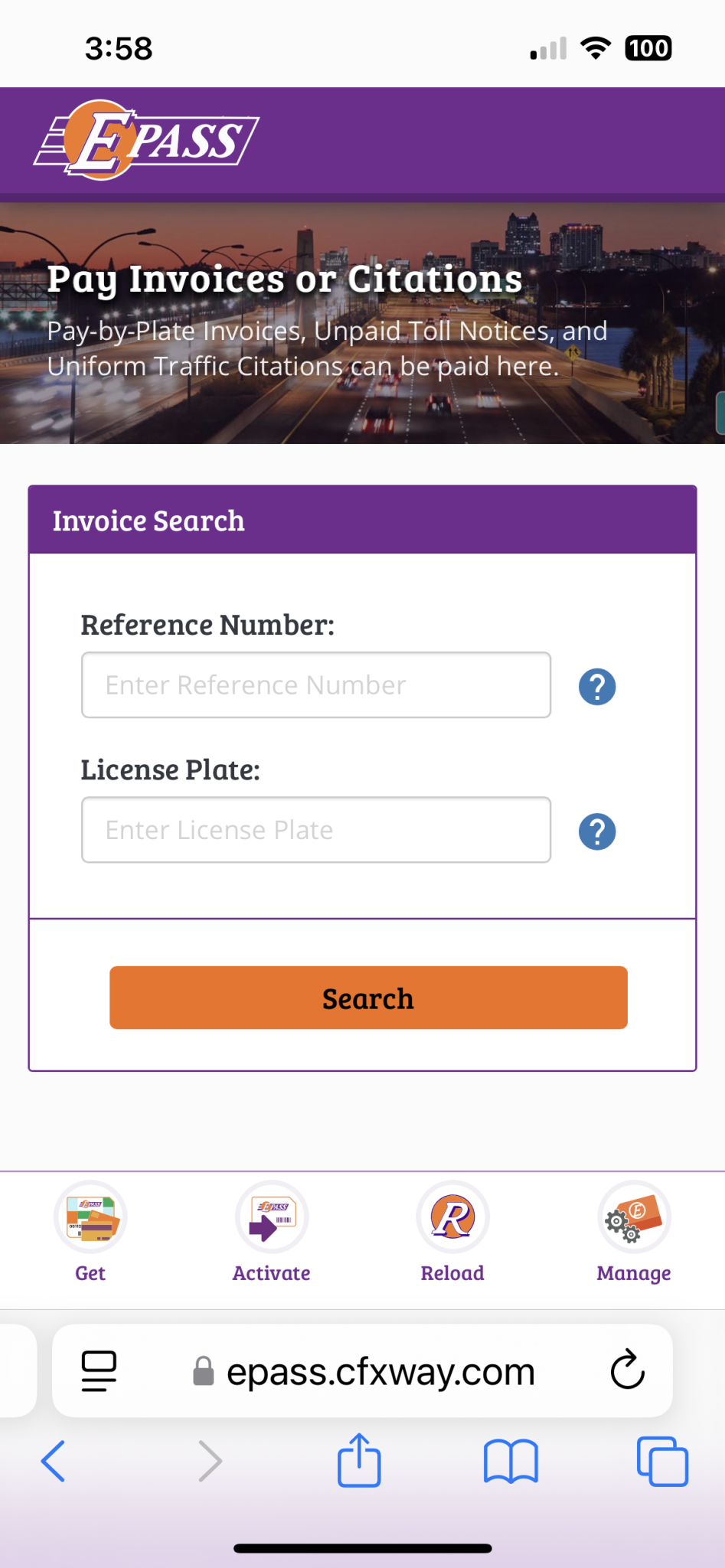Go back to previous page
This screenshot has height=1568, width=725.
coord(54,1461)
